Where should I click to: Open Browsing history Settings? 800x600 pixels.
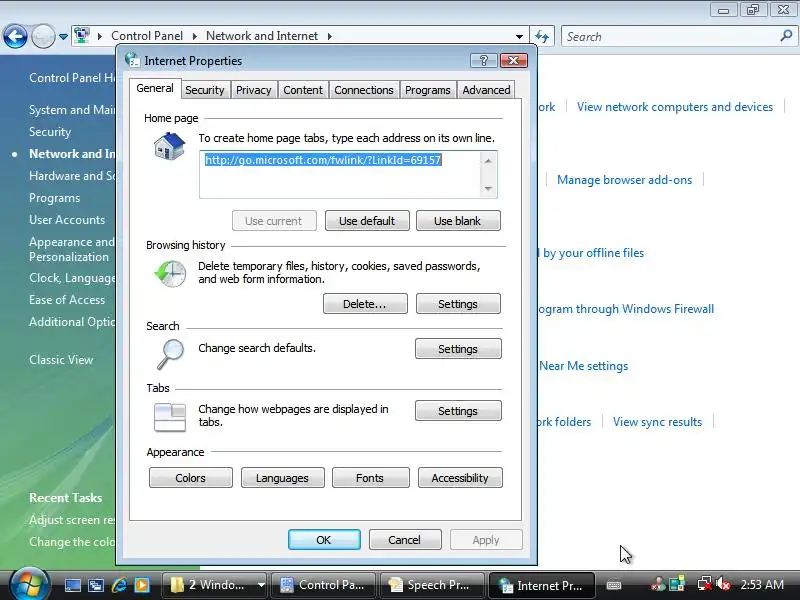tap(458, 304)
